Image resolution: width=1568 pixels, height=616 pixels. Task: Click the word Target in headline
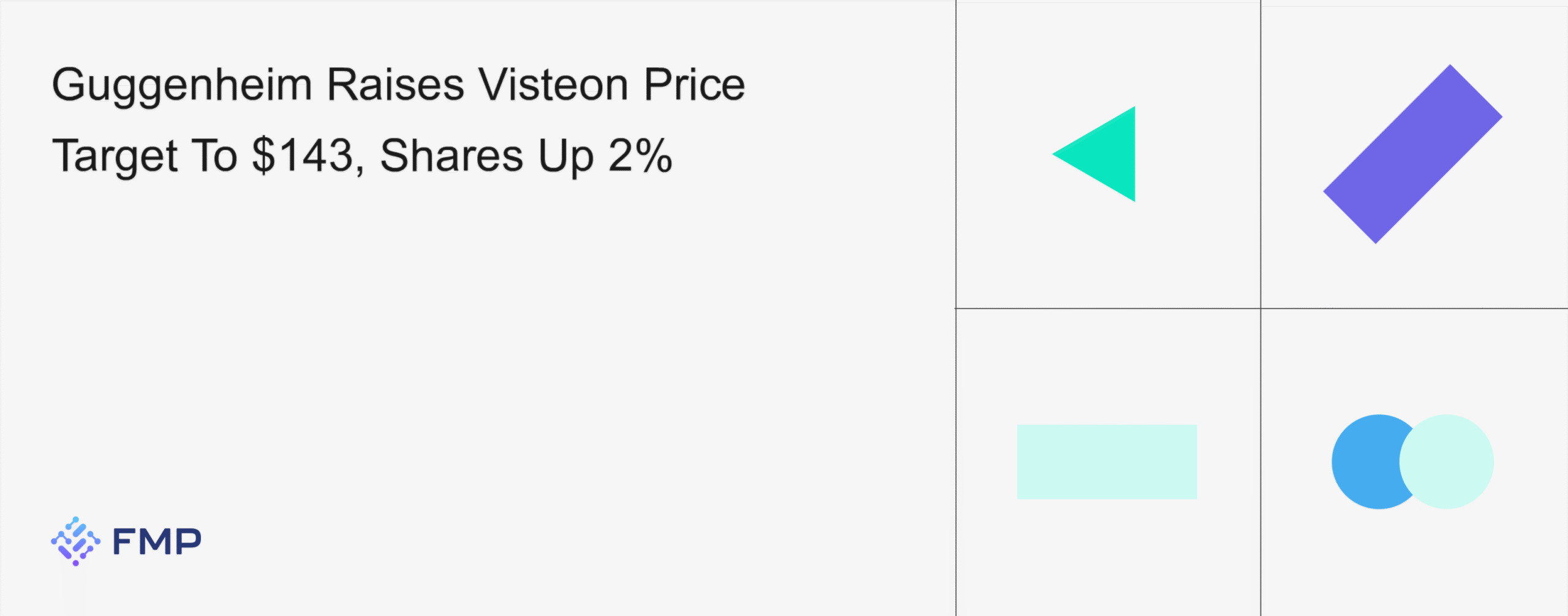coord(115,156)
